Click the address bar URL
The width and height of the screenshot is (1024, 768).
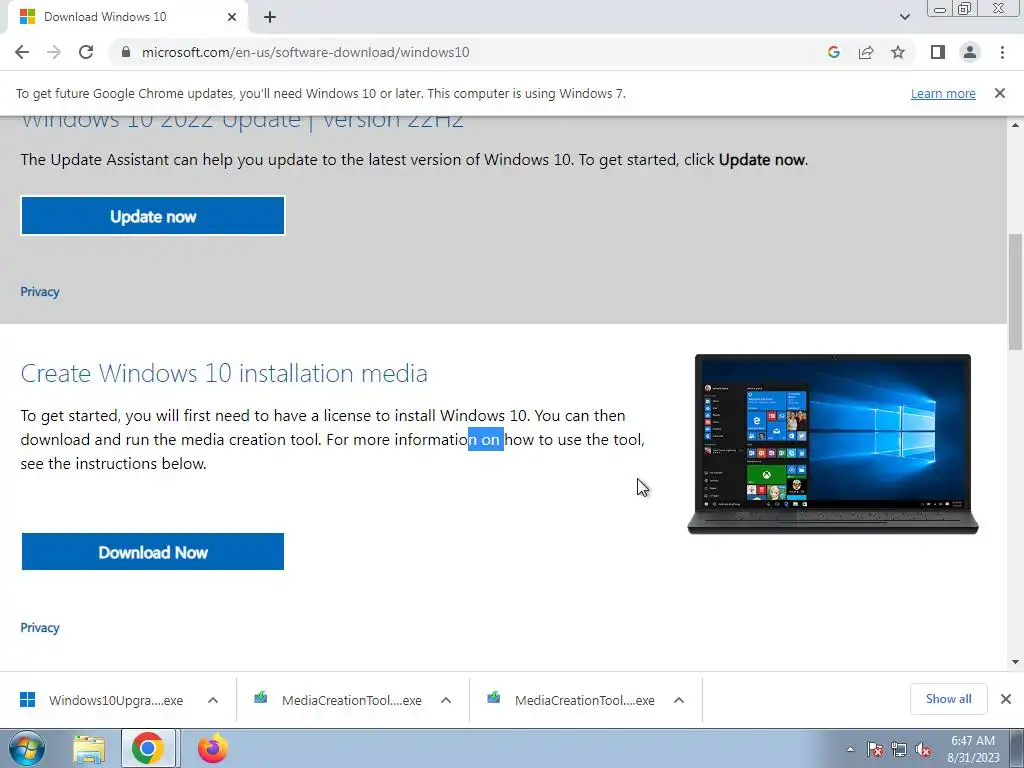(305, 52)
